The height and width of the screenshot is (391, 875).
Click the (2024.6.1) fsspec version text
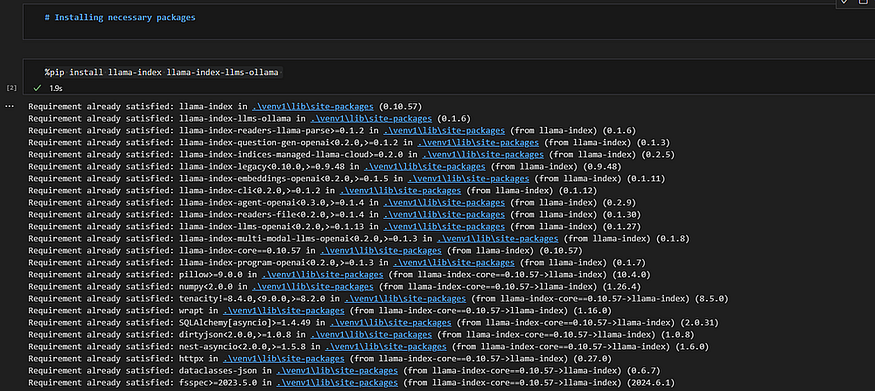pos(651,383)
